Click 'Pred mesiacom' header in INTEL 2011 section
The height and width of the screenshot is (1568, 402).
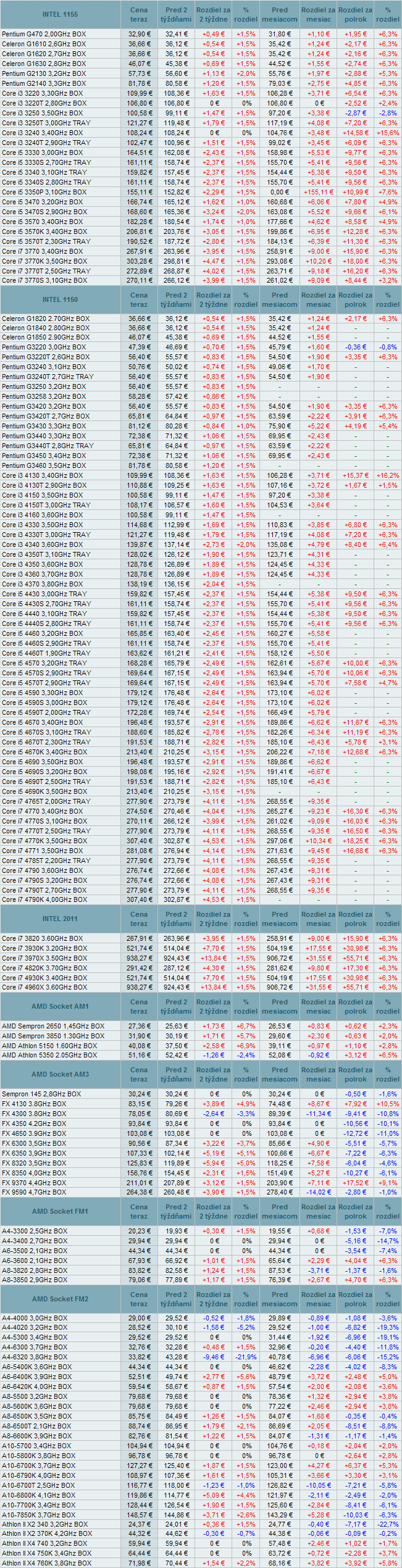point(280,919)
